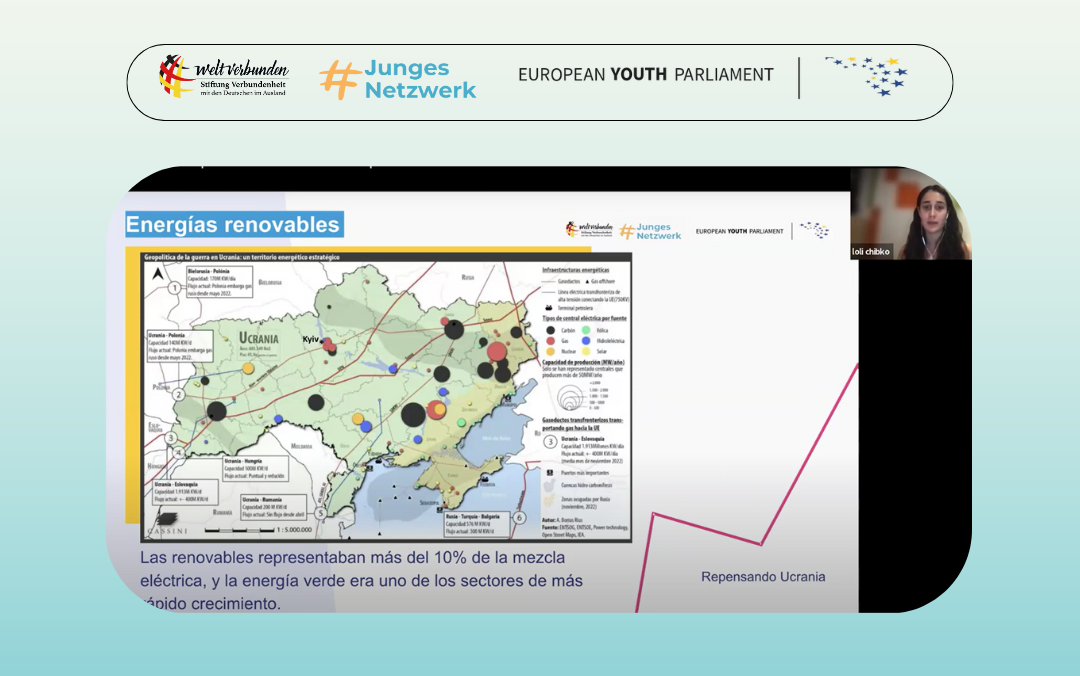Click the Zonas ocupadas por Rusia legend entry
The height and width of the screenshot is (676, 1080).
[577, 503]
